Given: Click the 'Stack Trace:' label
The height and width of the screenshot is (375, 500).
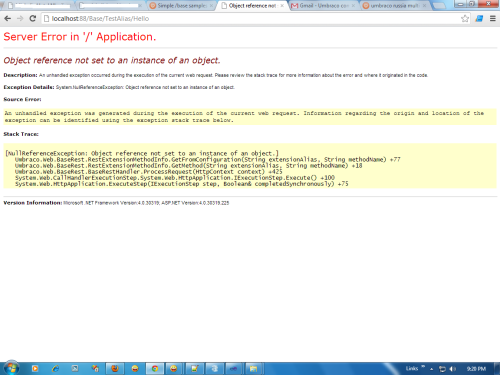Looking at the screenshot, I should pyautogui.click(x=21, y=134).
